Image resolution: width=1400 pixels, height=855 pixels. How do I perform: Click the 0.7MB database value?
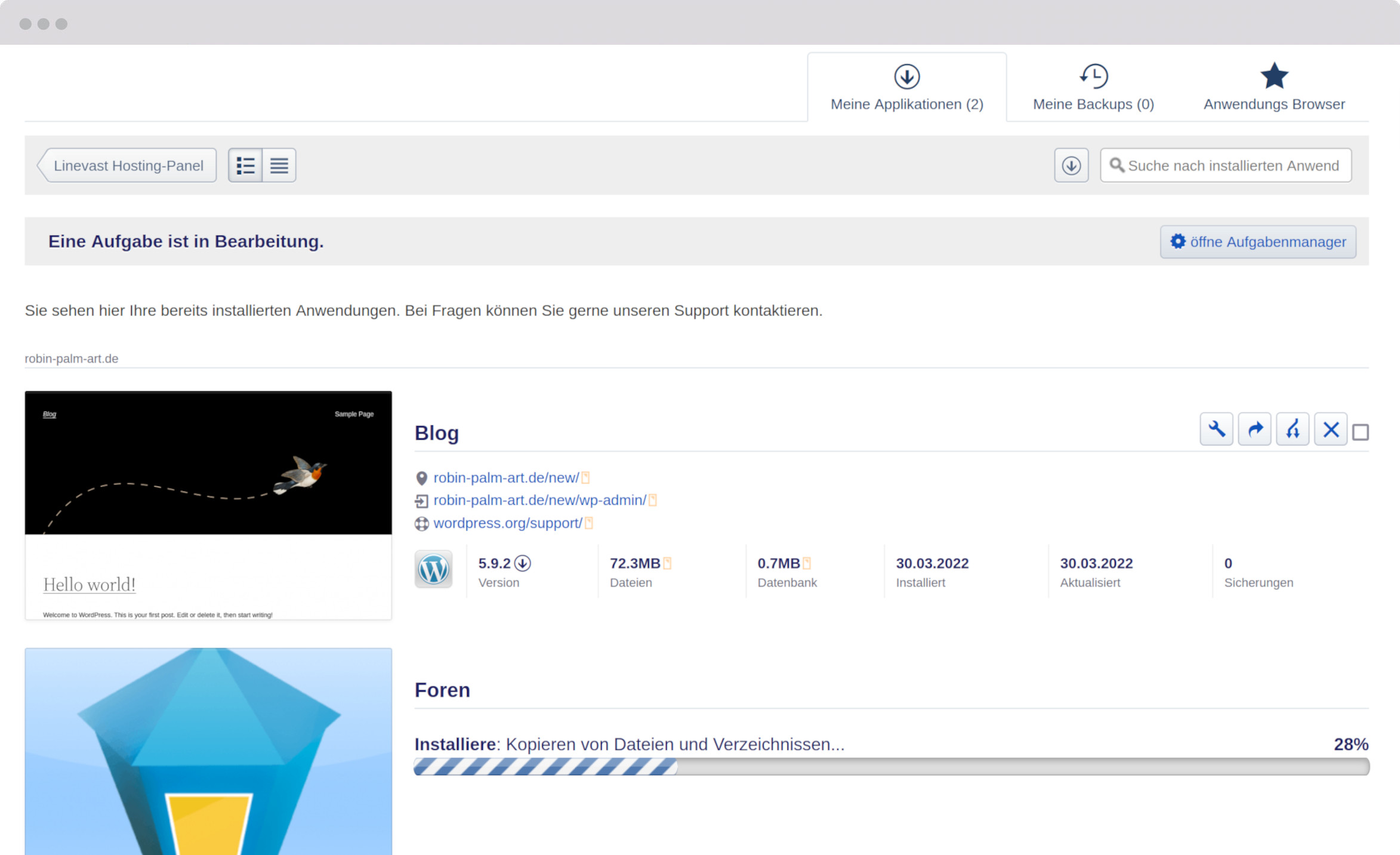(778, 563)
